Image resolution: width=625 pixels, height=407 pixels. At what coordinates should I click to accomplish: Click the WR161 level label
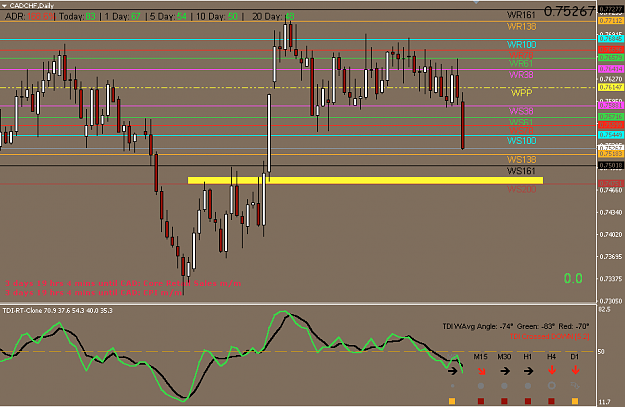click(521, 15)
